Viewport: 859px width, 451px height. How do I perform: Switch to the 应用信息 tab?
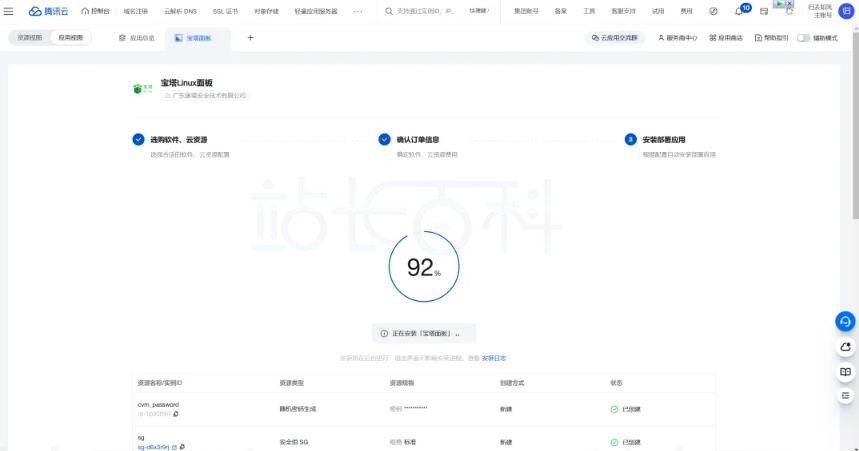tap(137, 38)
